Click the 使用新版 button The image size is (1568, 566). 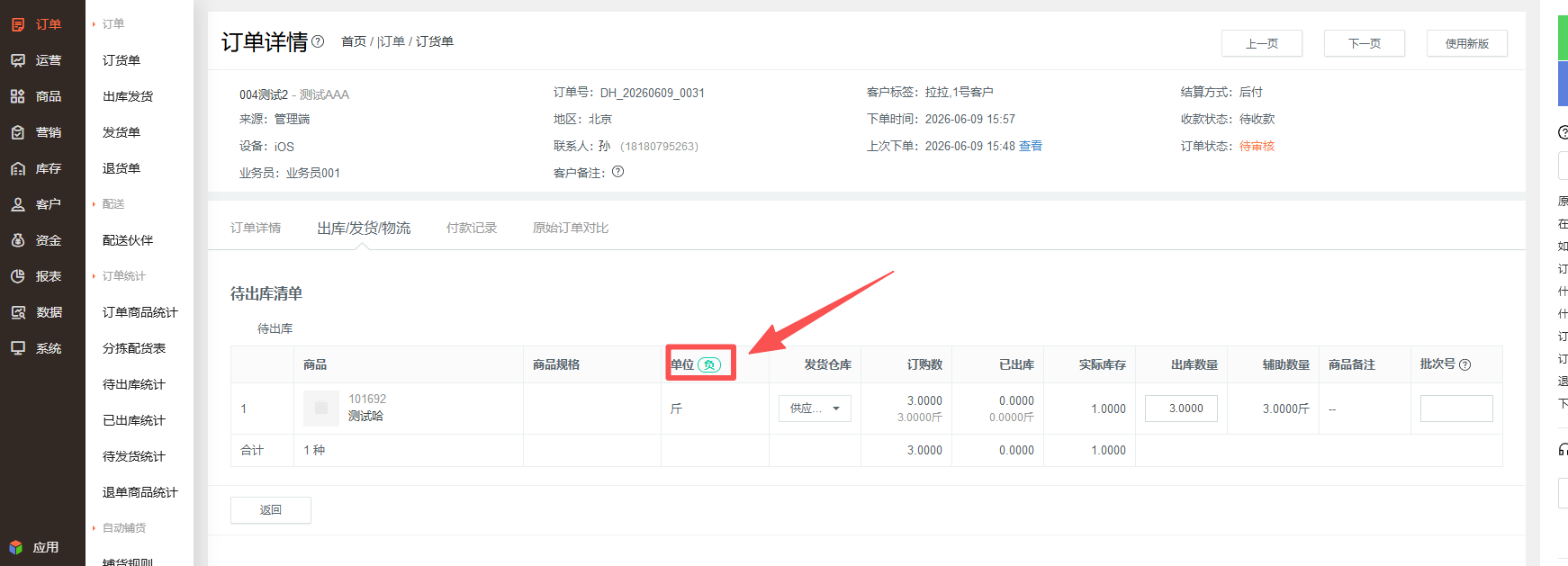(x=1467, y=43)
